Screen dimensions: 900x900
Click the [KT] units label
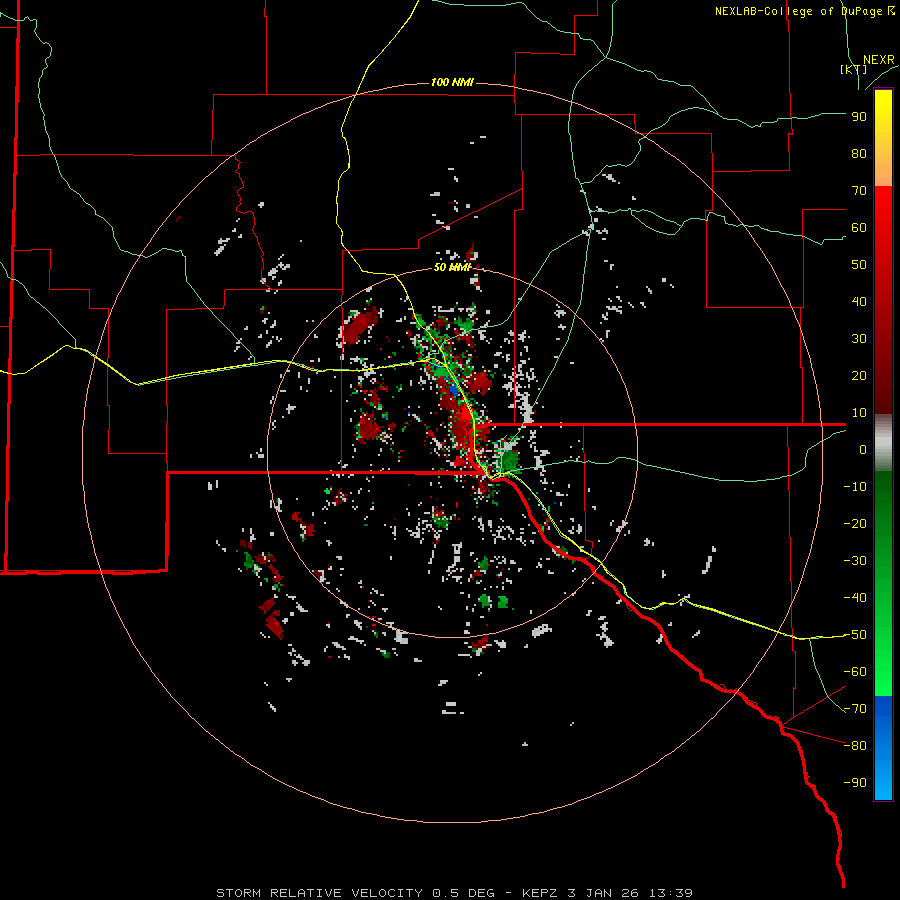pyautogui.click(x=854, y=69)
